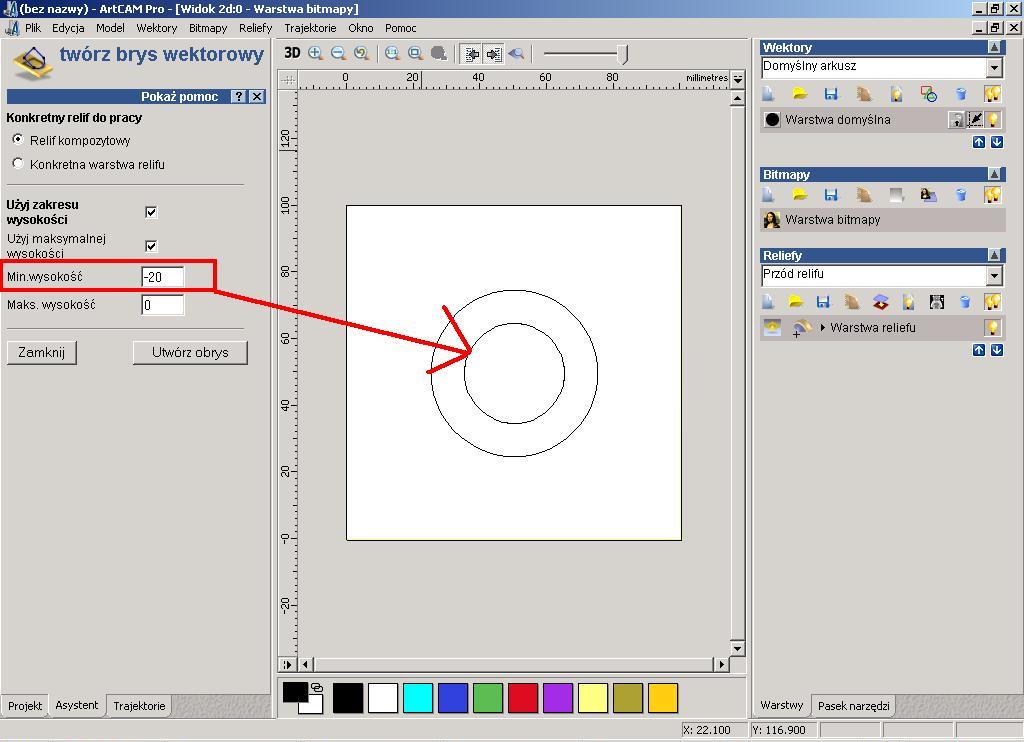Save bitmap layer in Bitmapy panel
The width and height of the screenshot is (1029, 742).
831,195
